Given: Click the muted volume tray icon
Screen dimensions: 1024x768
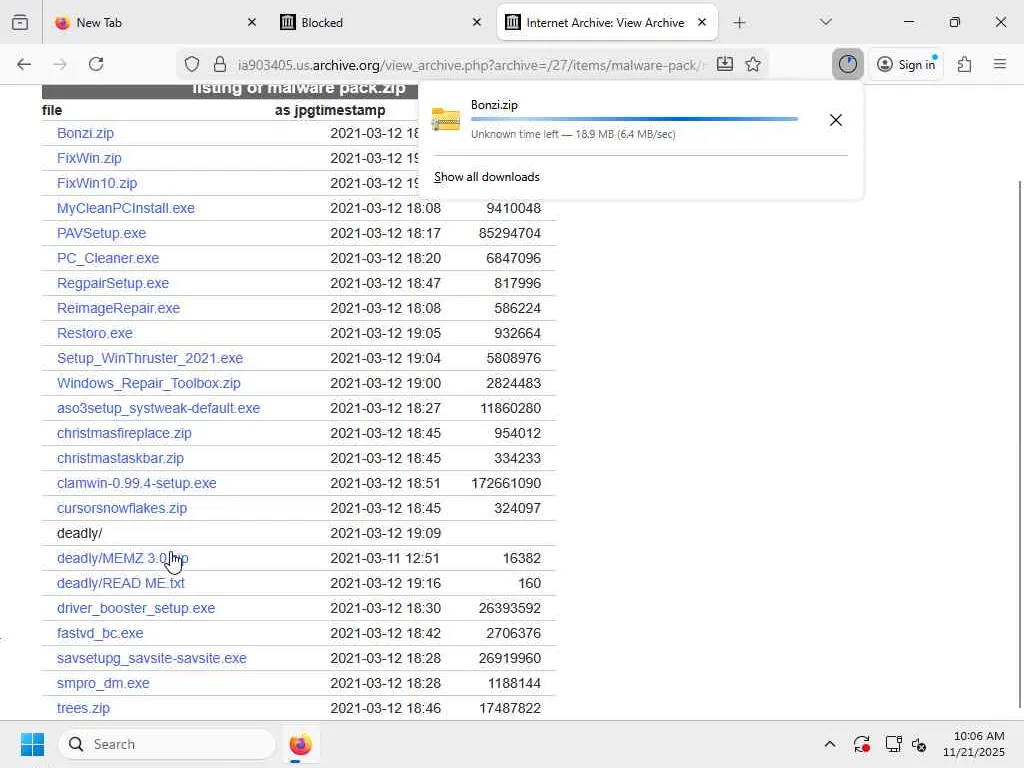Looking at the screenshot, I should point(919,744).
